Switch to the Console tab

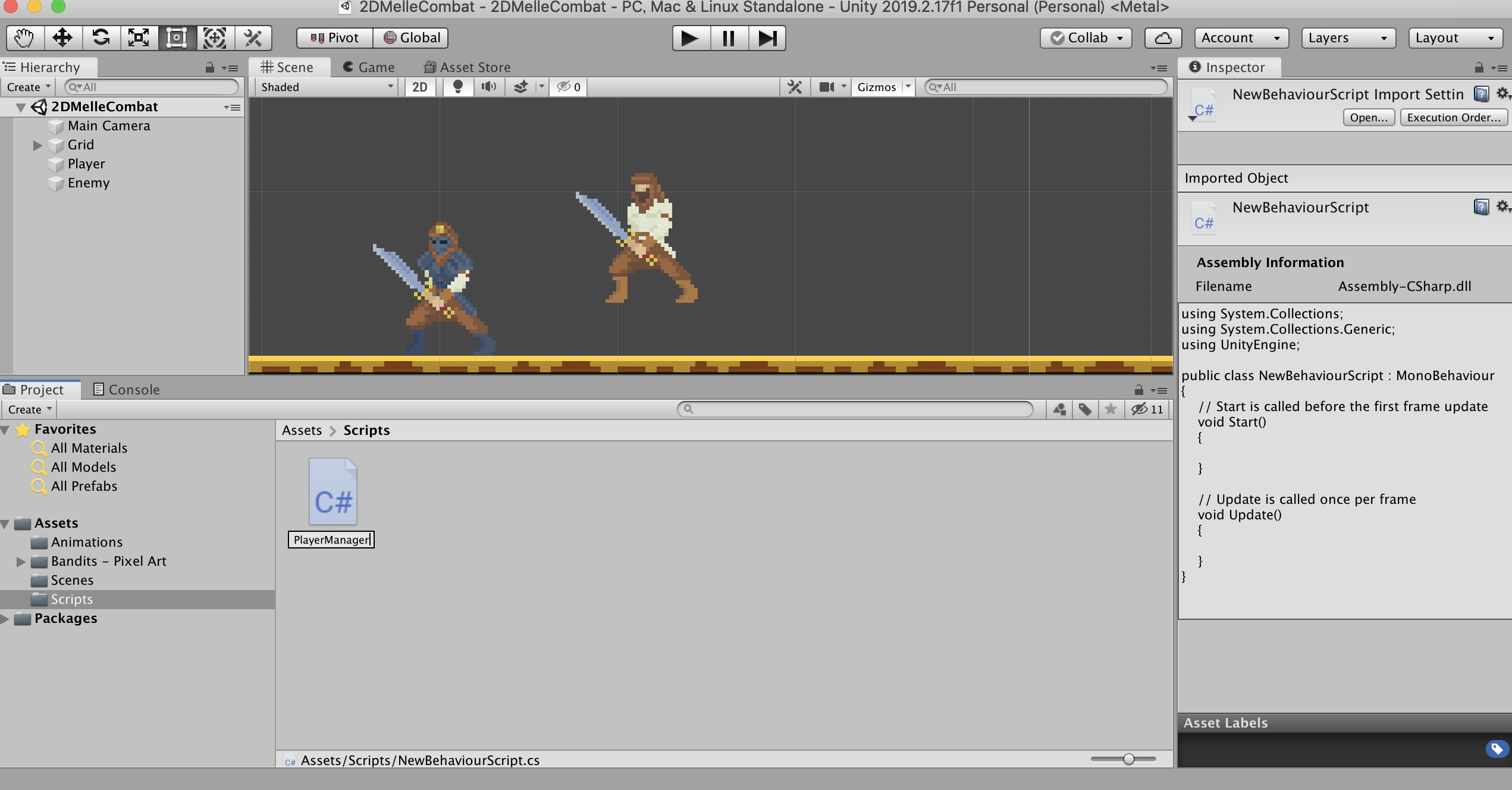pos(127,390)
